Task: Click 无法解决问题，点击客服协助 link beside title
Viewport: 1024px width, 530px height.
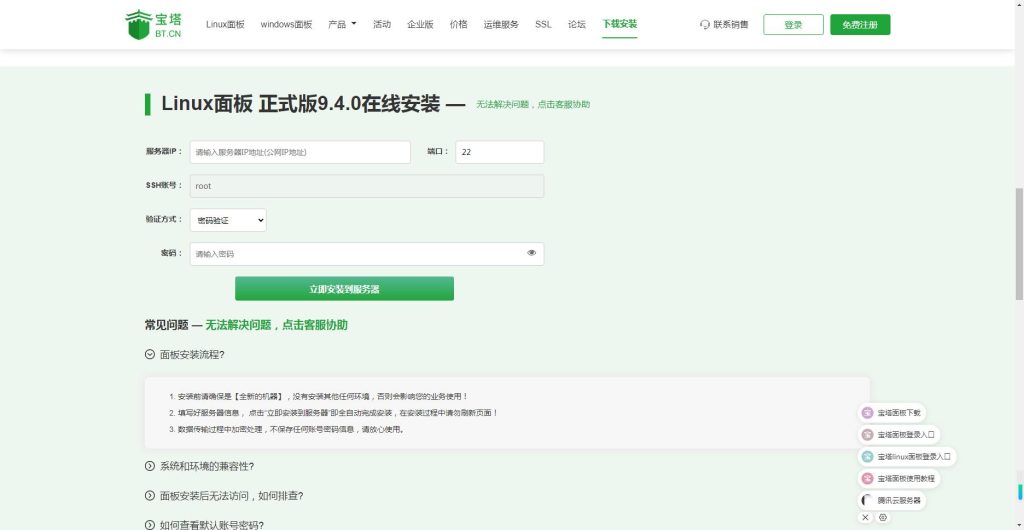Action: pyautogui.click(x=533, y=104)
